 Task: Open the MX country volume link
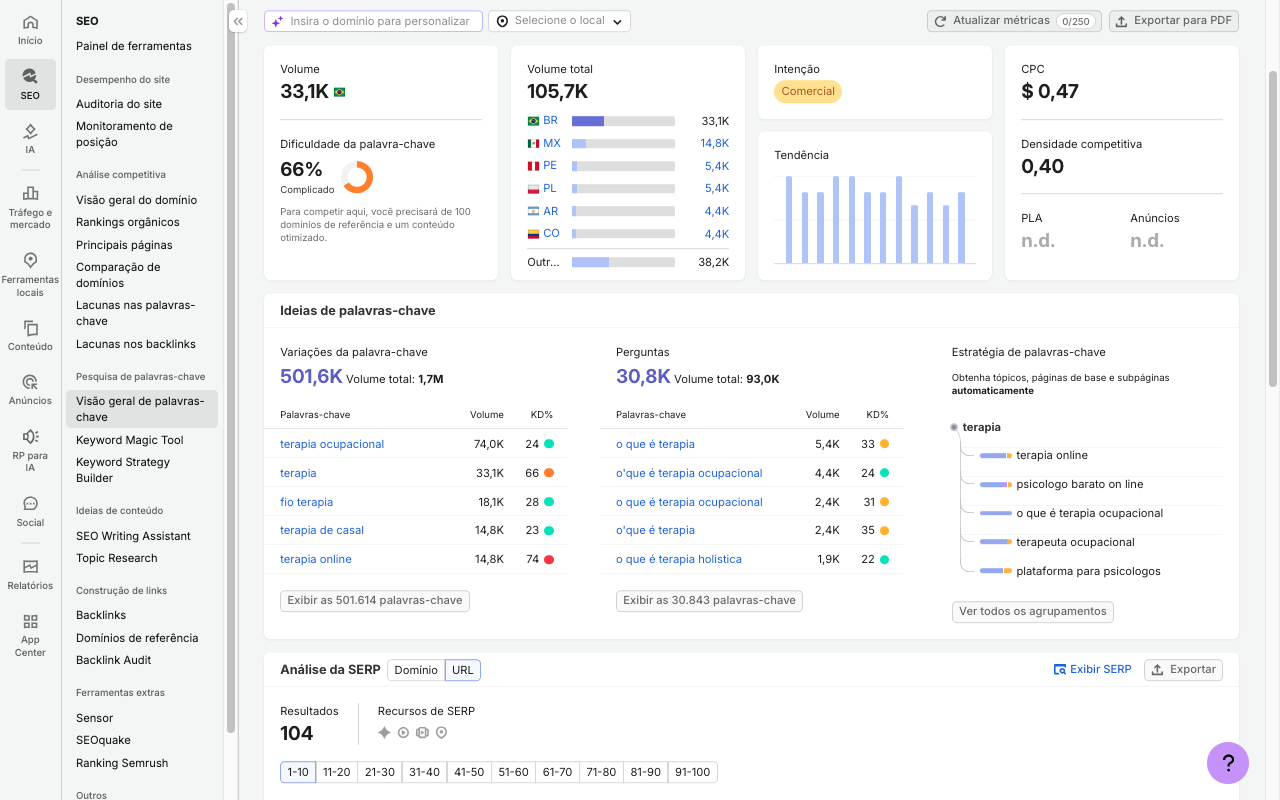552,143
